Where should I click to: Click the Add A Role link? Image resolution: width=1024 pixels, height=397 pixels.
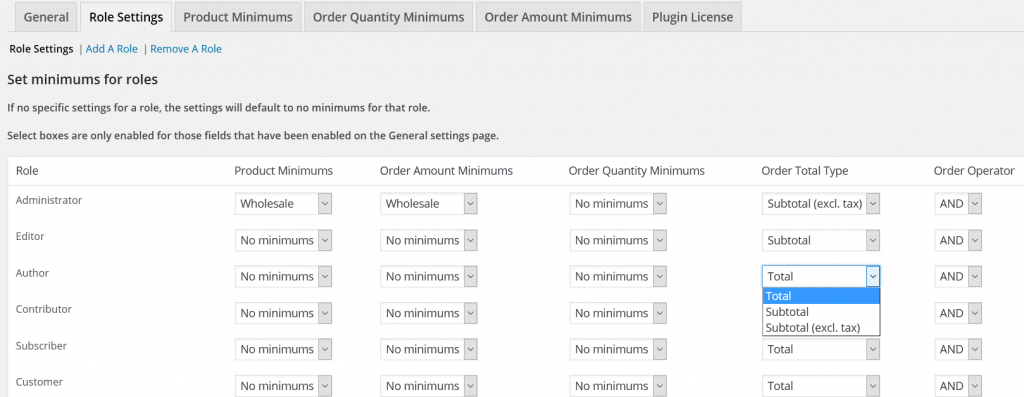[x=112, y=49]
